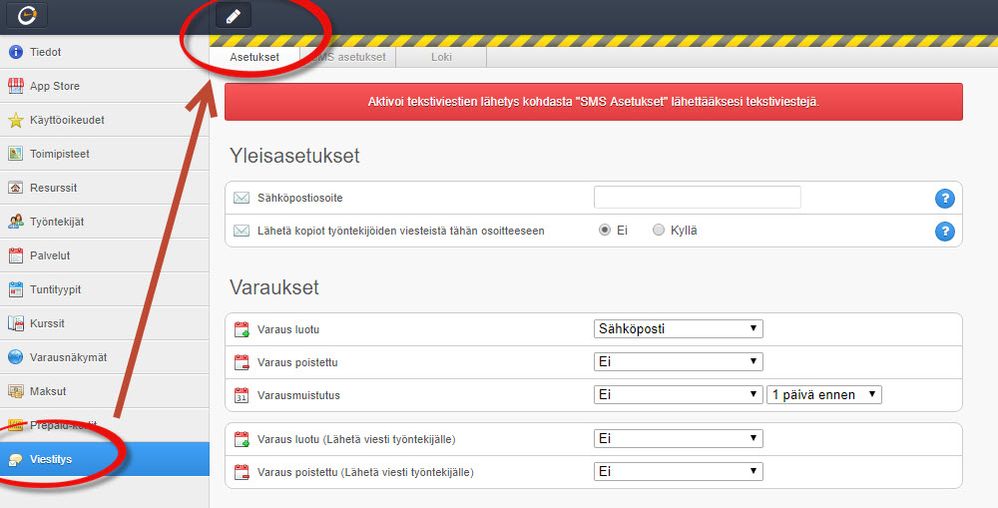Go to Palvelut section
Screen dimensions: 998x508
tap(104, 256)
